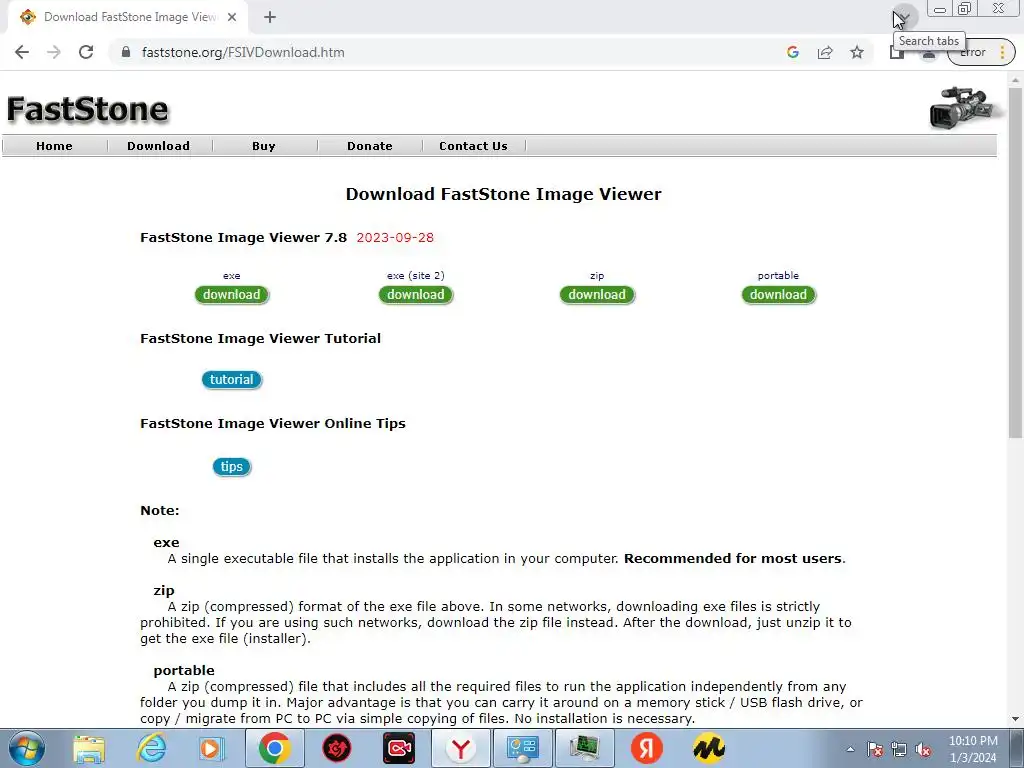Click the Chrome profile avatar icon
This screenshot has width=1024, height=768.
click(x=928, y=54)
